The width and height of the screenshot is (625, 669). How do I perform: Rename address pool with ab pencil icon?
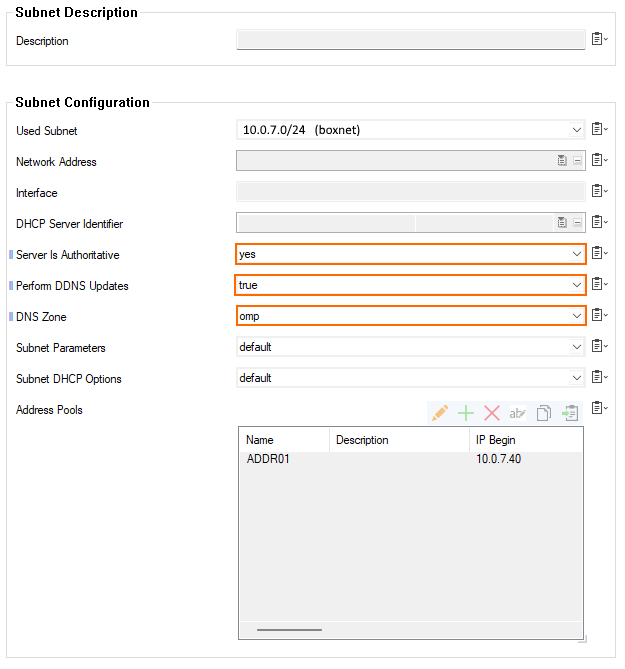(517, 413)
